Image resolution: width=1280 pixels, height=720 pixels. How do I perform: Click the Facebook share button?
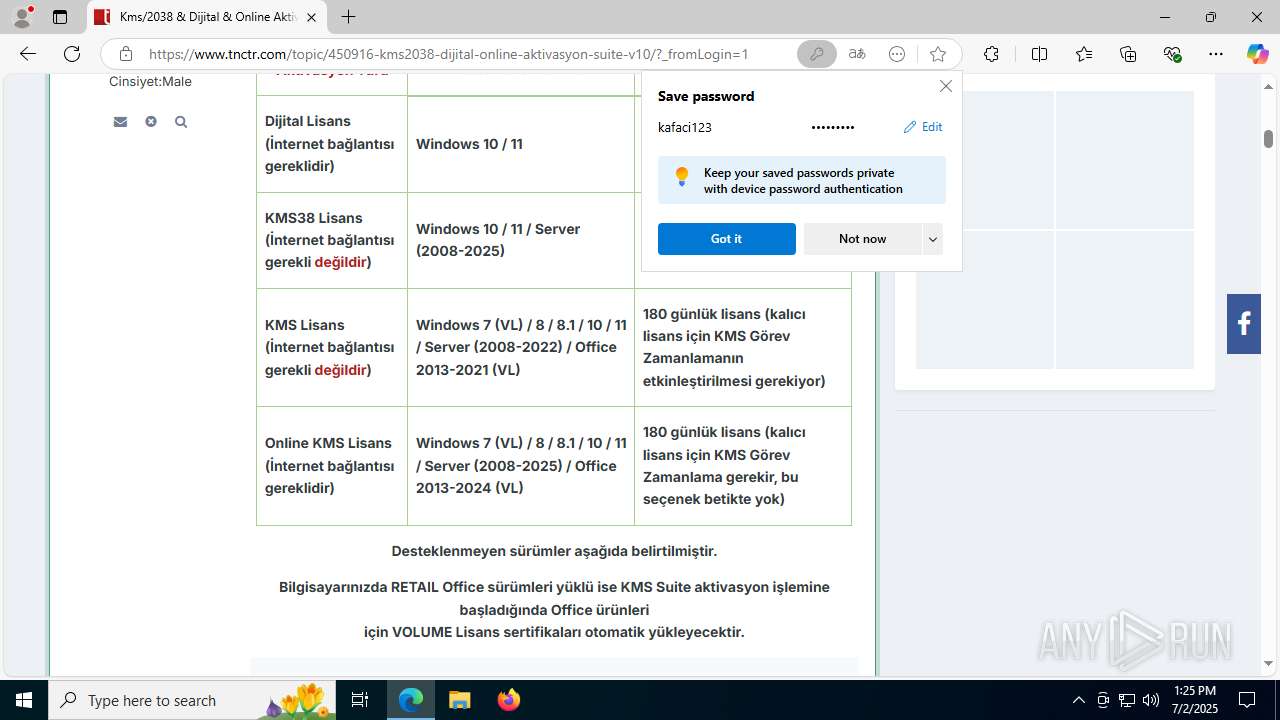(1244, 324)
